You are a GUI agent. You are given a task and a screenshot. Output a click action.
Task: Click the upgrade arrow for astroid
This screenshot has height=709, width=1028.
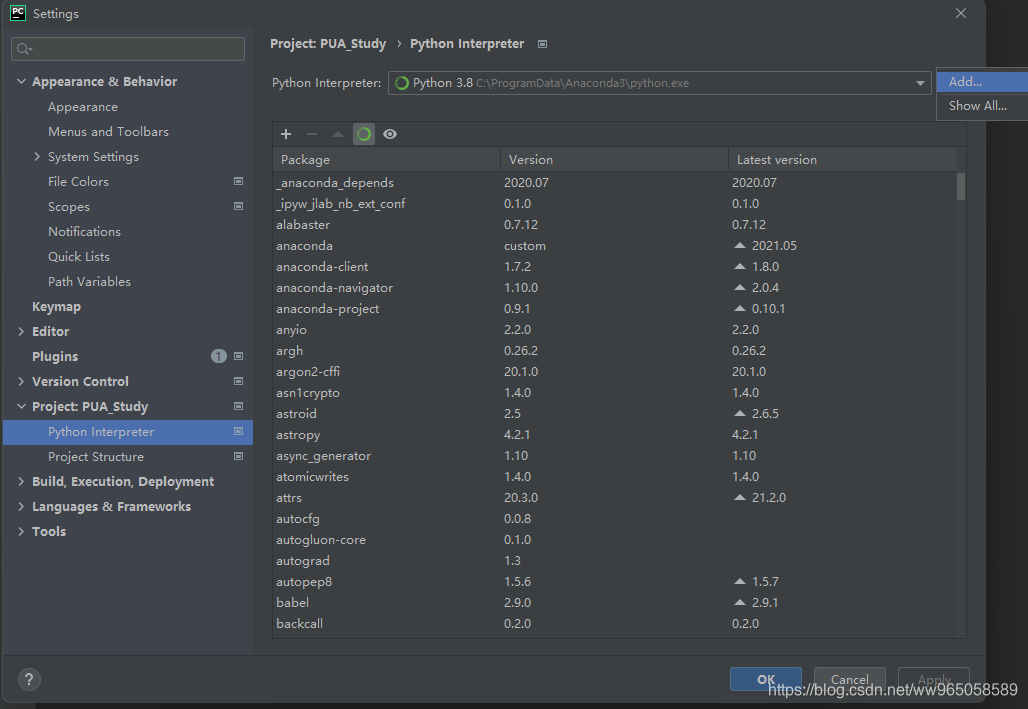(x=740, y=413)
